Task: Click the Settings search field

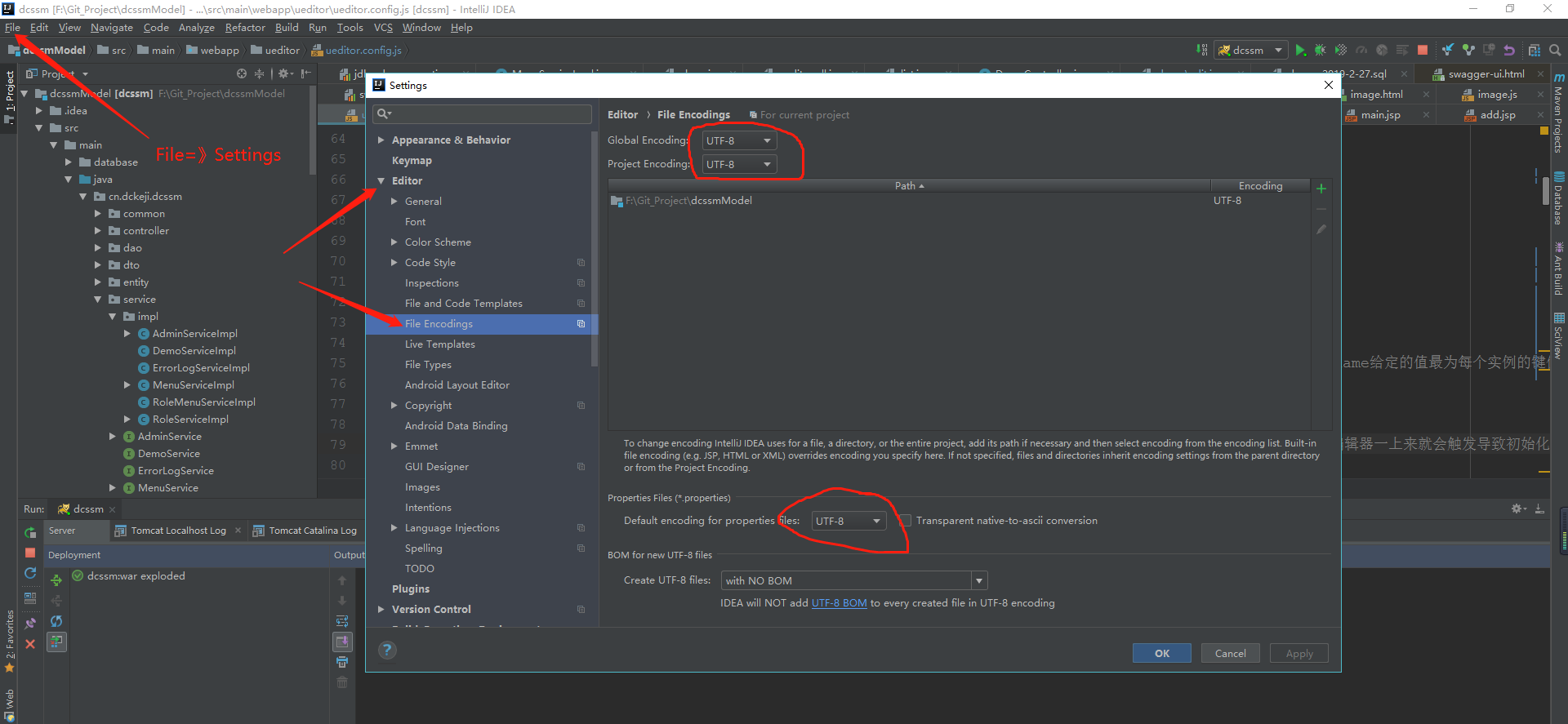Action: pyautogui.click(x=482, y=113)
